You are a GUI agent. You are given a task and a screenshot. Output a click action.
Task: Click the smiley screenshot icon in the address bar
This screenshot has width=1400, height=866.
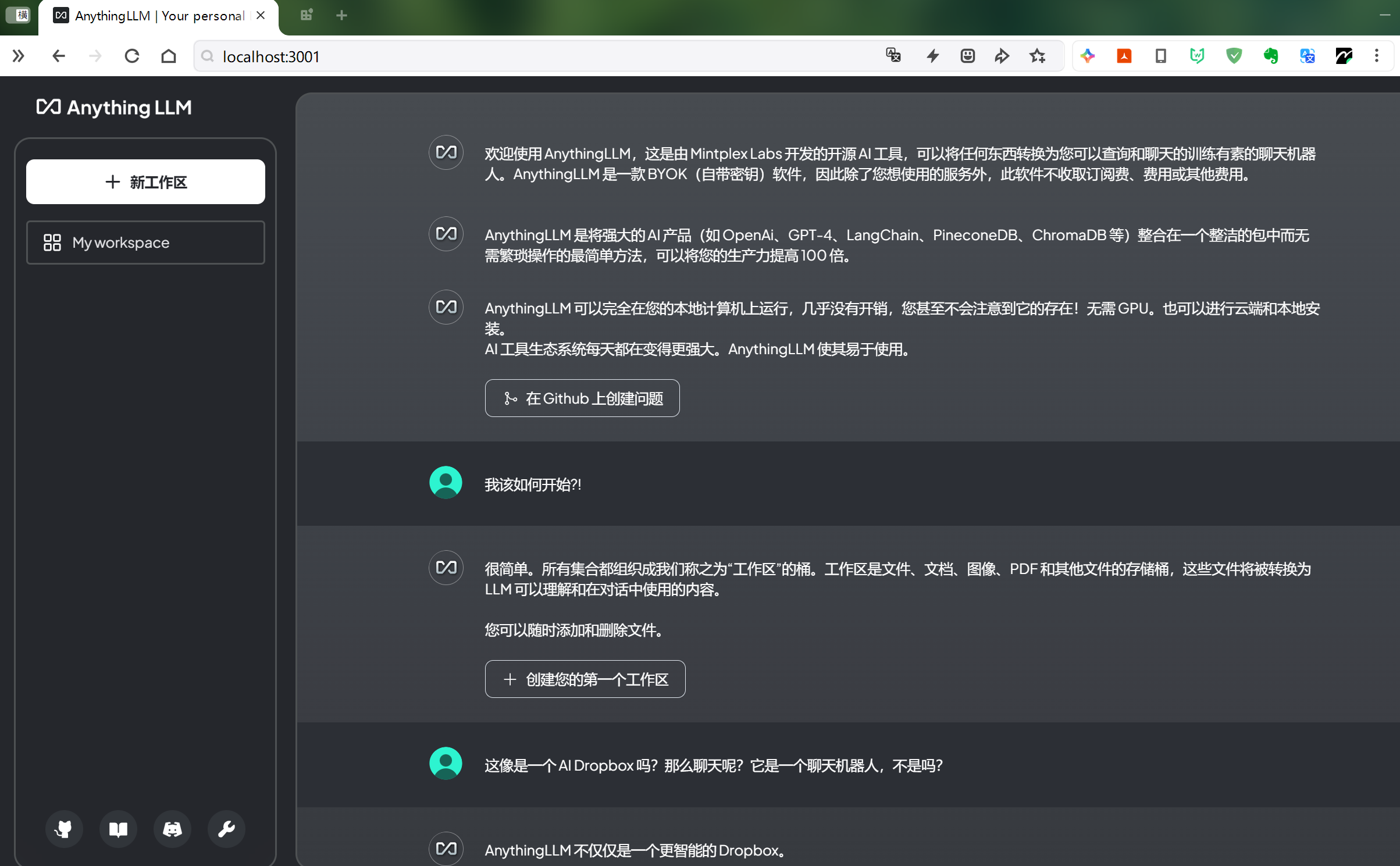[x=968, y=56]
